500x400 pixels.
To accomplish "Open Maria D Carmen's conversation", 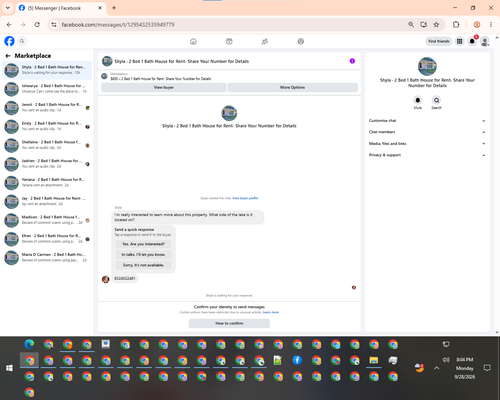I will point(47,257).
